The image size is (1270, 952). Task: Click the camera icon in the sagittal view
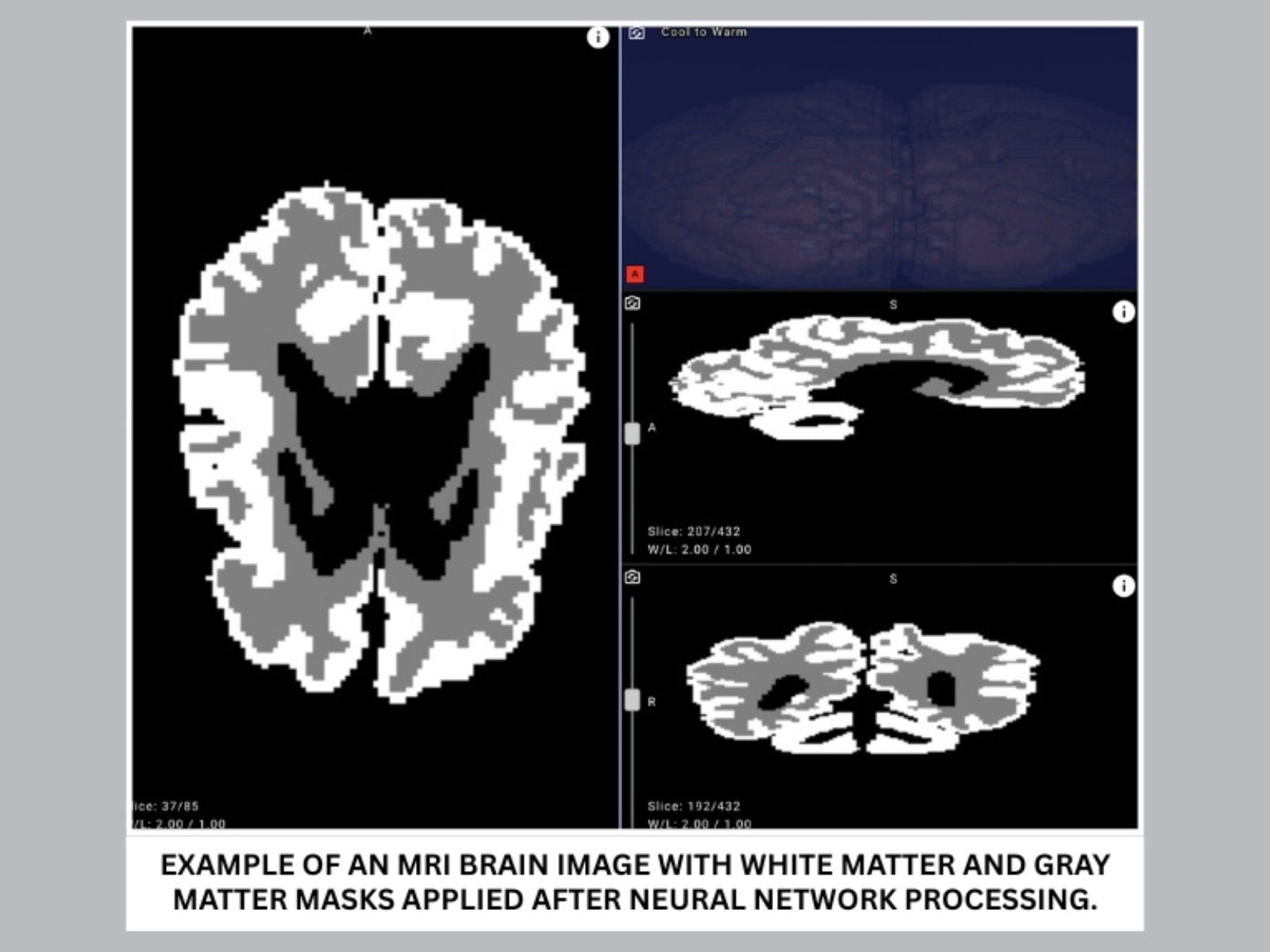[x=633, y=304]
